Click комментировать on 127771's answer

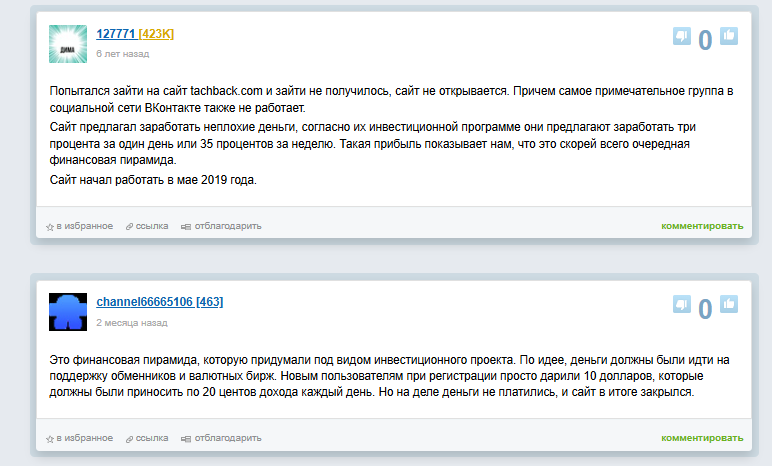pyautogui.click(x=702, y=226)
